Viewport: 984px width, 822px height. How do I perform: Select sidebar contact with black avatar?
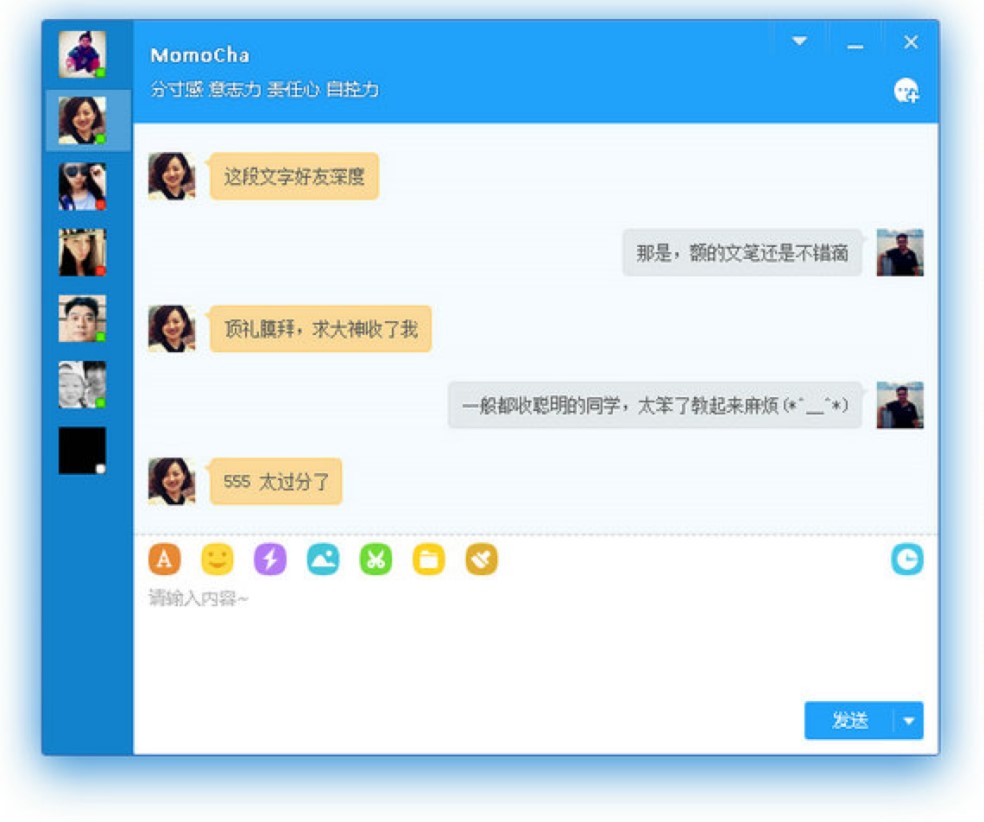82,451
